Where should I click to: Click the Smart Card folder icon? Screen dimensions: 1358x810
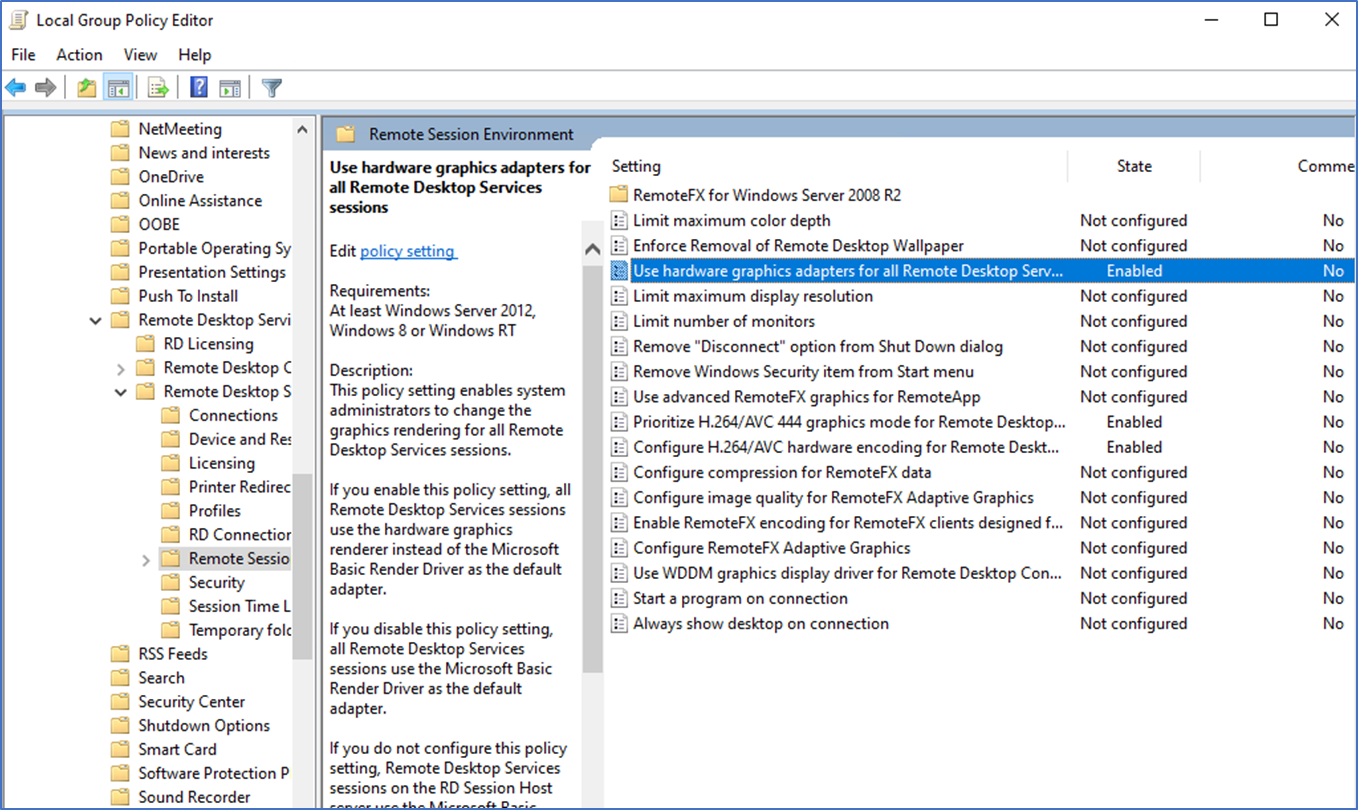tap(121, 750)
